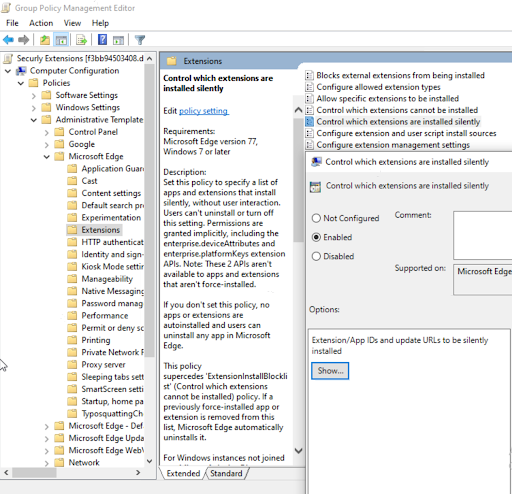512x494 pixels.
Task: Open the Action menu
Action: point(41,23)
